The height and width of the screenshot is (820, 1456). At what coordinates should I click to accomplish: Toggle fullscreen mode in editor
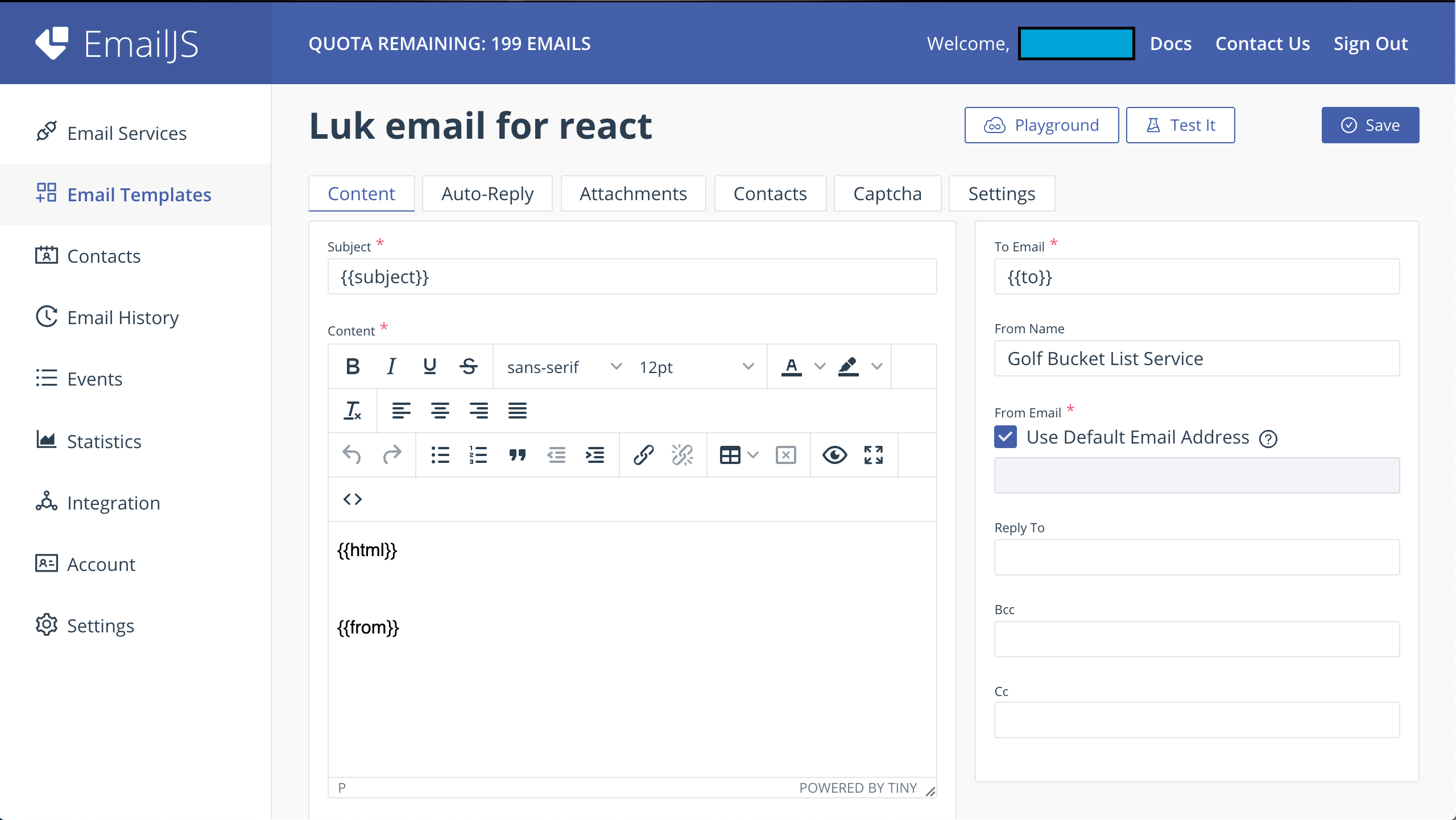tap(873, 455)
